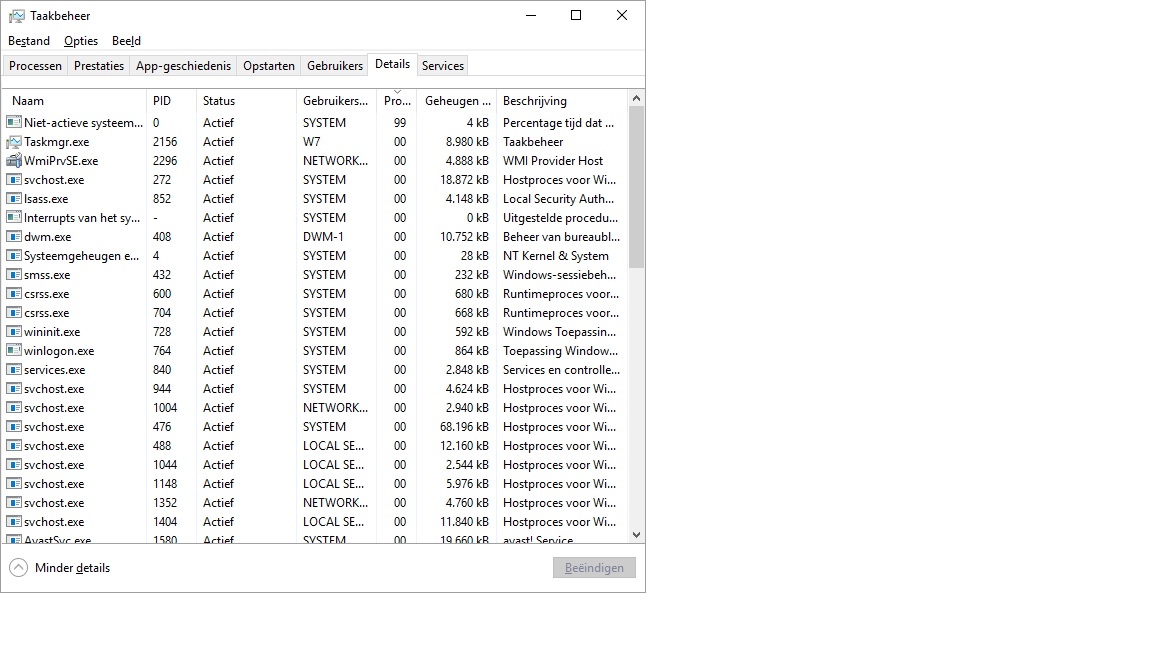Sort by the Pro... CPU column header
The height and width of the screenshot is (648, 1152).
[x=397, y=101]
